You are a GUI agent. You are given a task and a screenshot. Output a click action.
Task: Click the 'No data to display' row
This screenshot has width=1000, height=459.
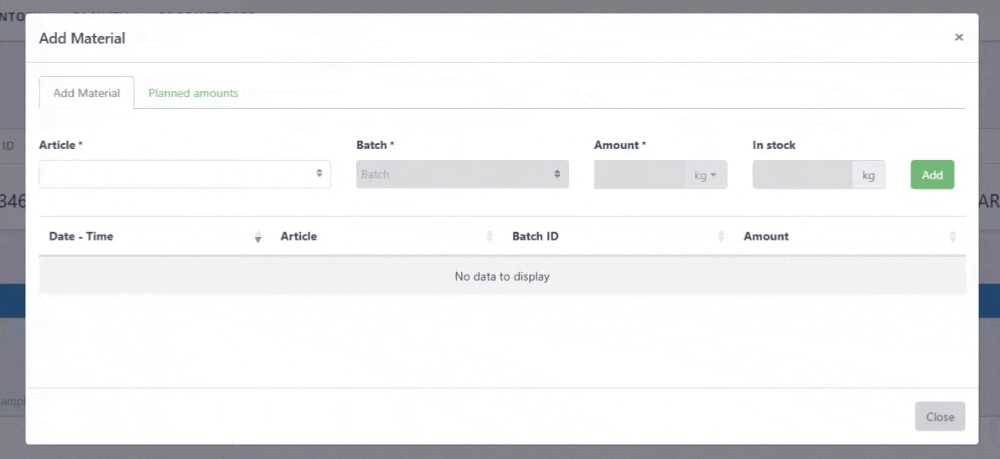[x=502, y=276]
